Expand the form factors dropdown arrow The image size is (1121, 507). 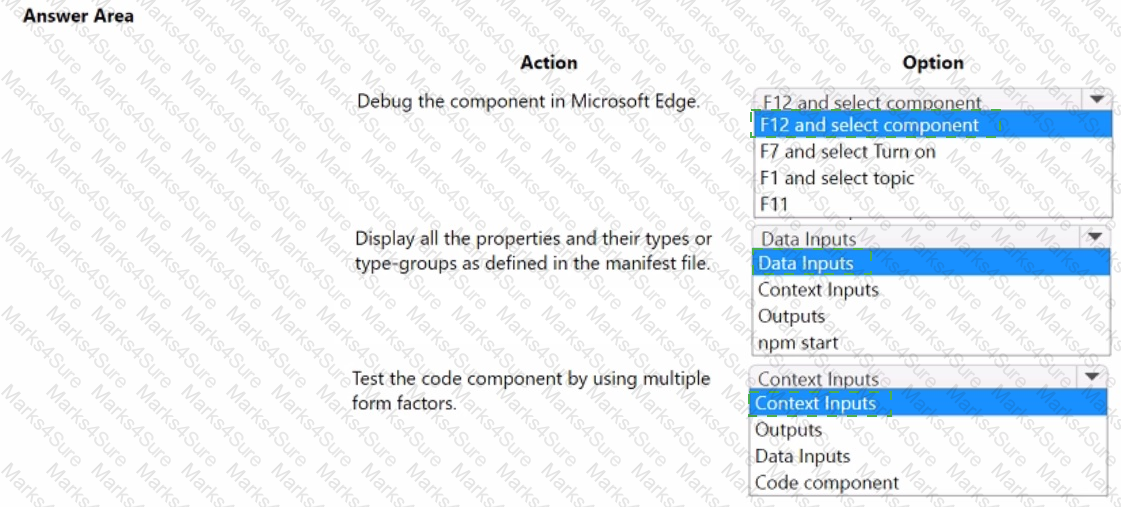click(1091, 377)
